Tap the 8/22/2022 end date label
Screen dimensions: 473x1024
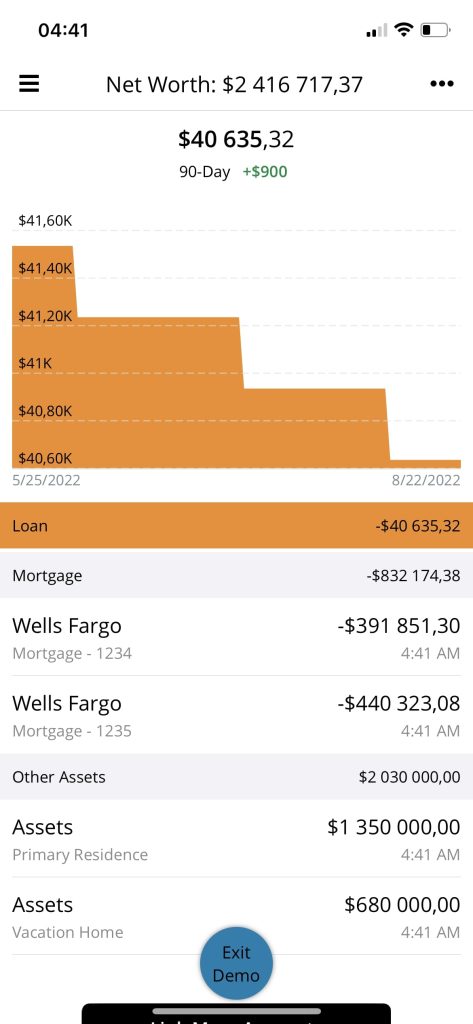[426, 480]
